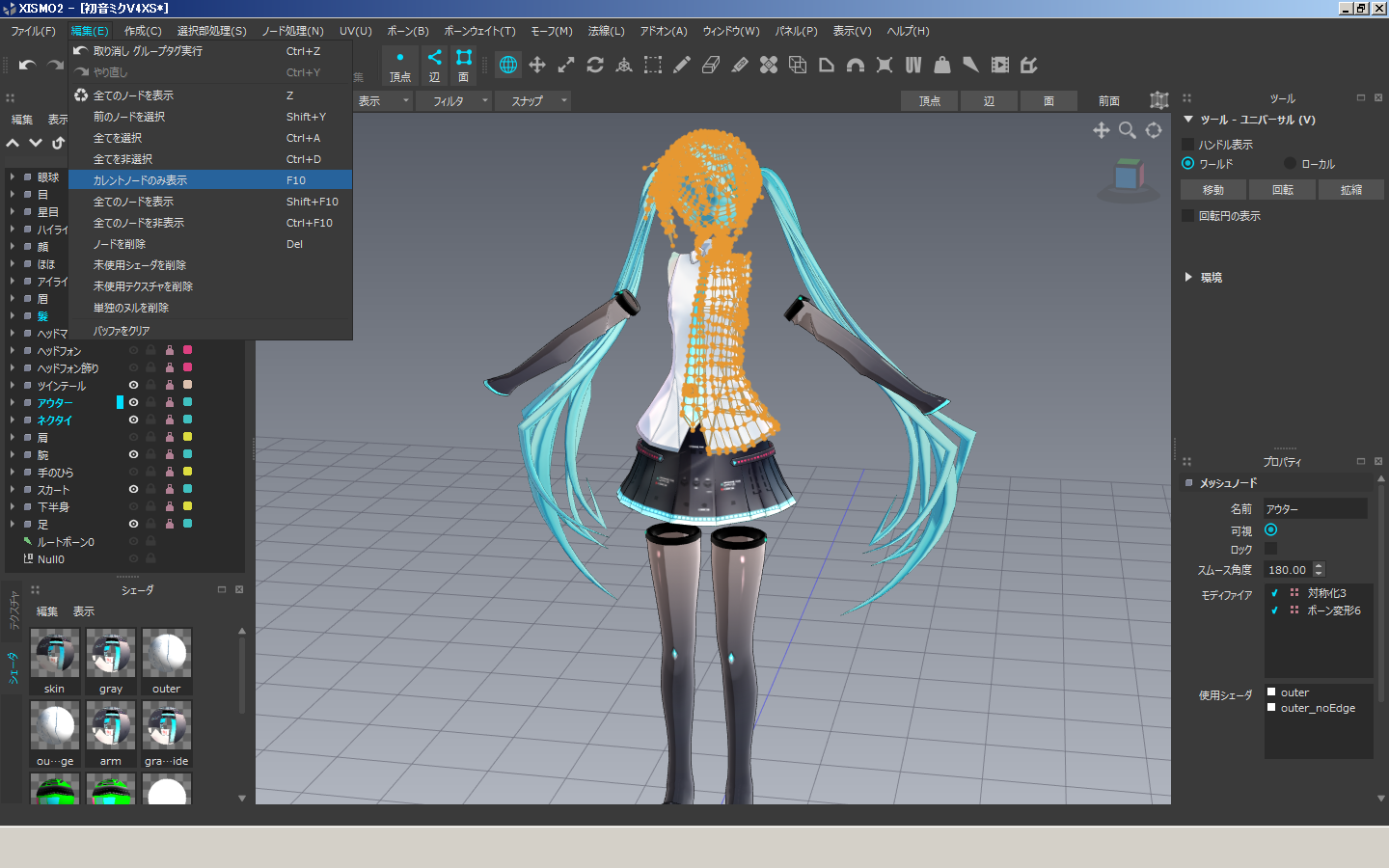
Task: Click the 拡縮 button in tool panel
Action: tap(1351, 190)
